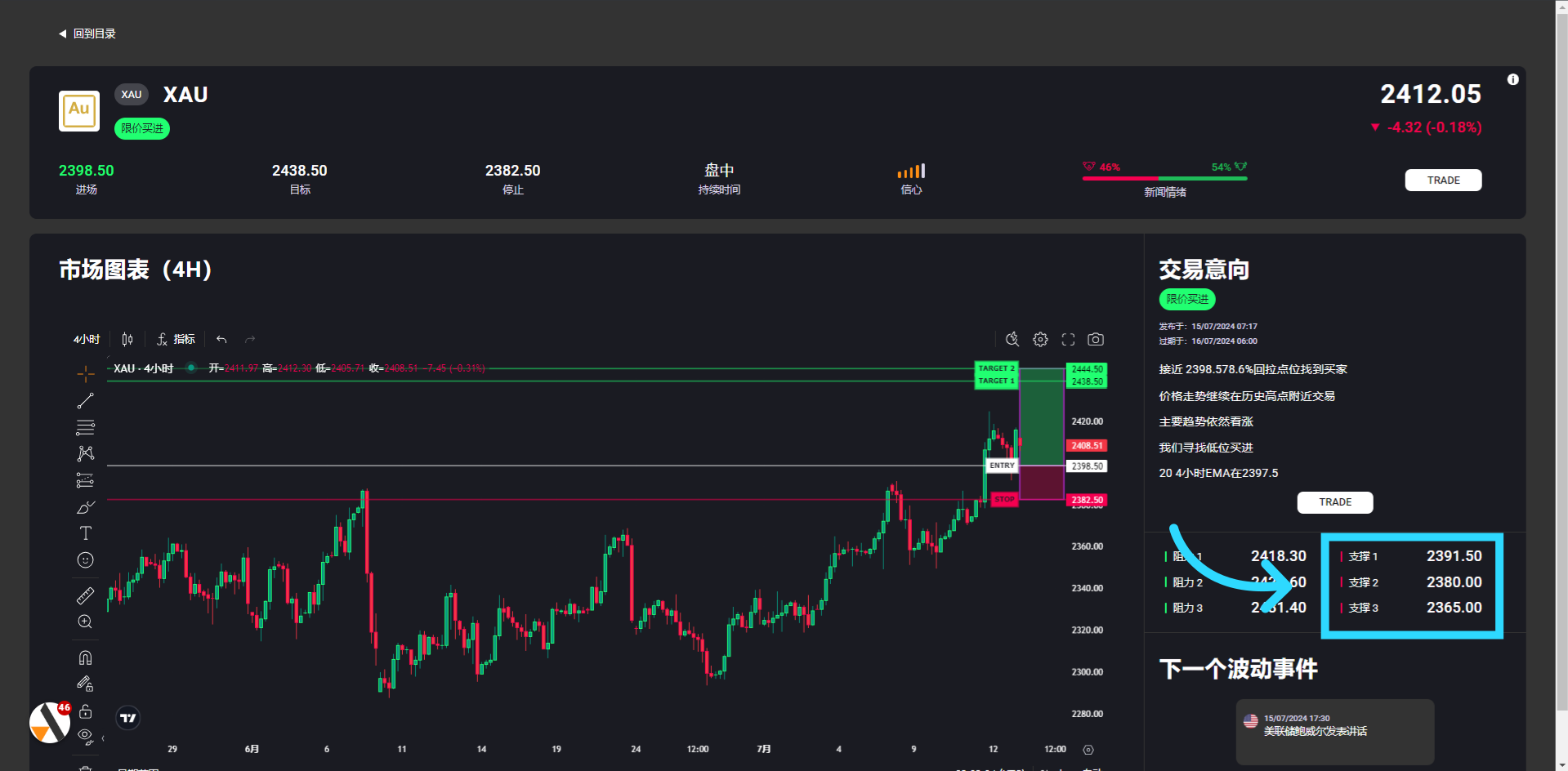Open the 指标 indicators menu

pos(176,339)
